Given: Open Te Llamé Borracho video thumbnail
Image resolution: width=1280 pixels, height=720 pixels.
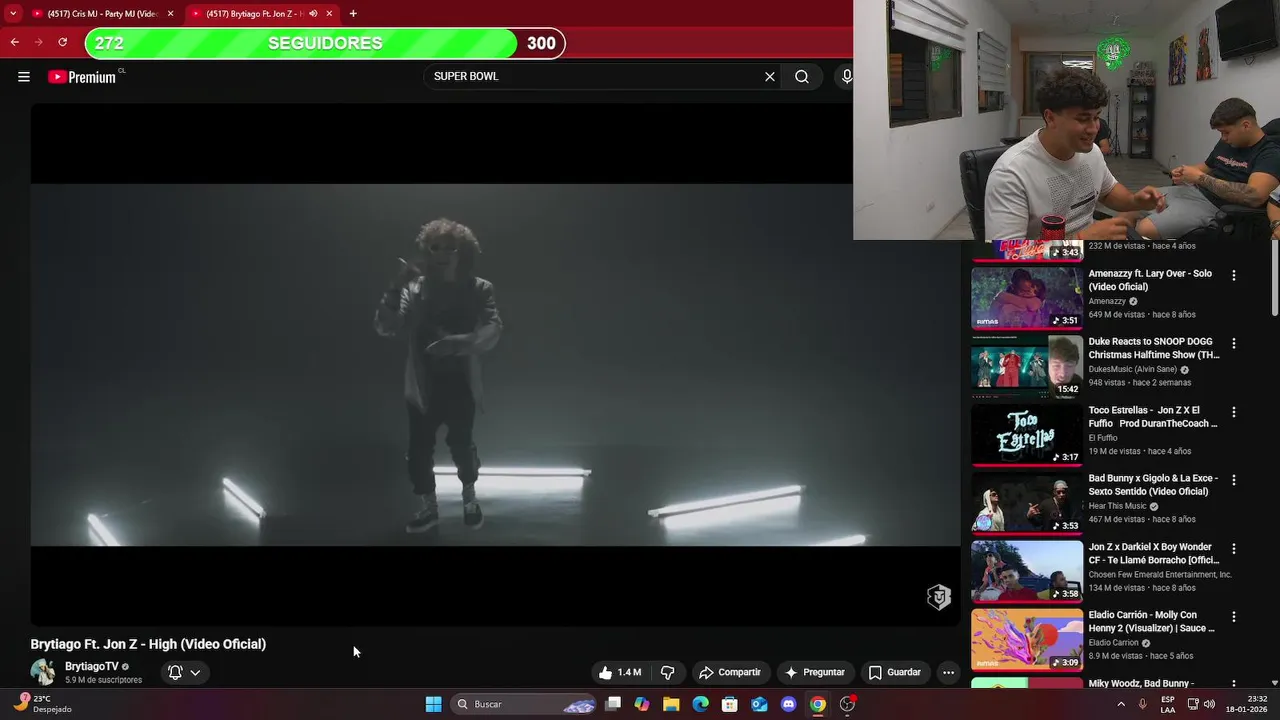Looking at the screenshot, I should [x=1027, y=572].
